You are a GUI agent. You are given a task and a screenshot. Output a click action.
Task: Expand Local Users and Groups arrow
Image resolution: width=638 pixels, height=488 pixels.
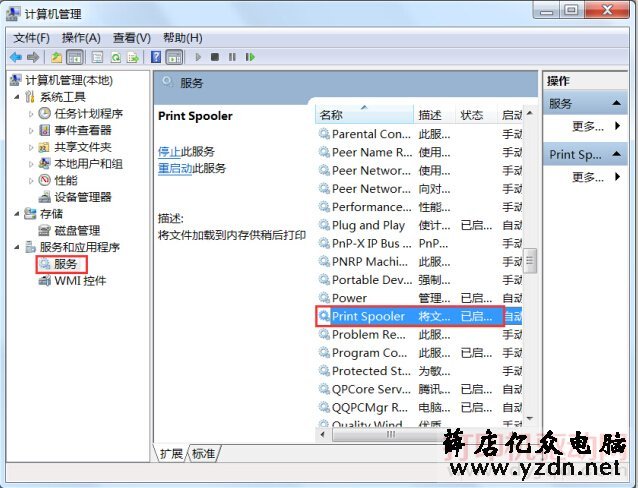coord(31,164)
